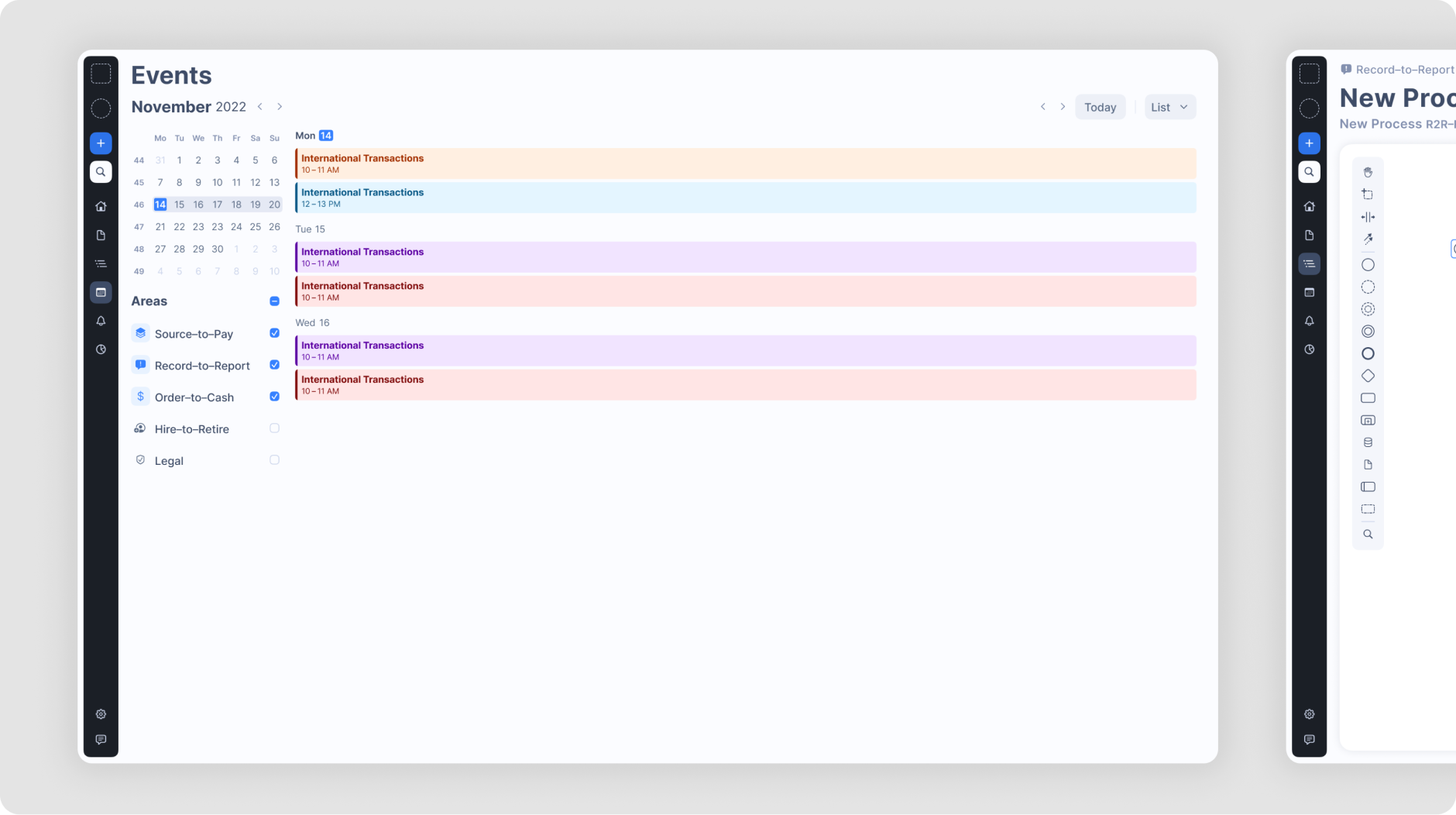Open the List view dropdown
Viewport: 1456px width, 815px height.
[1169, 107]
